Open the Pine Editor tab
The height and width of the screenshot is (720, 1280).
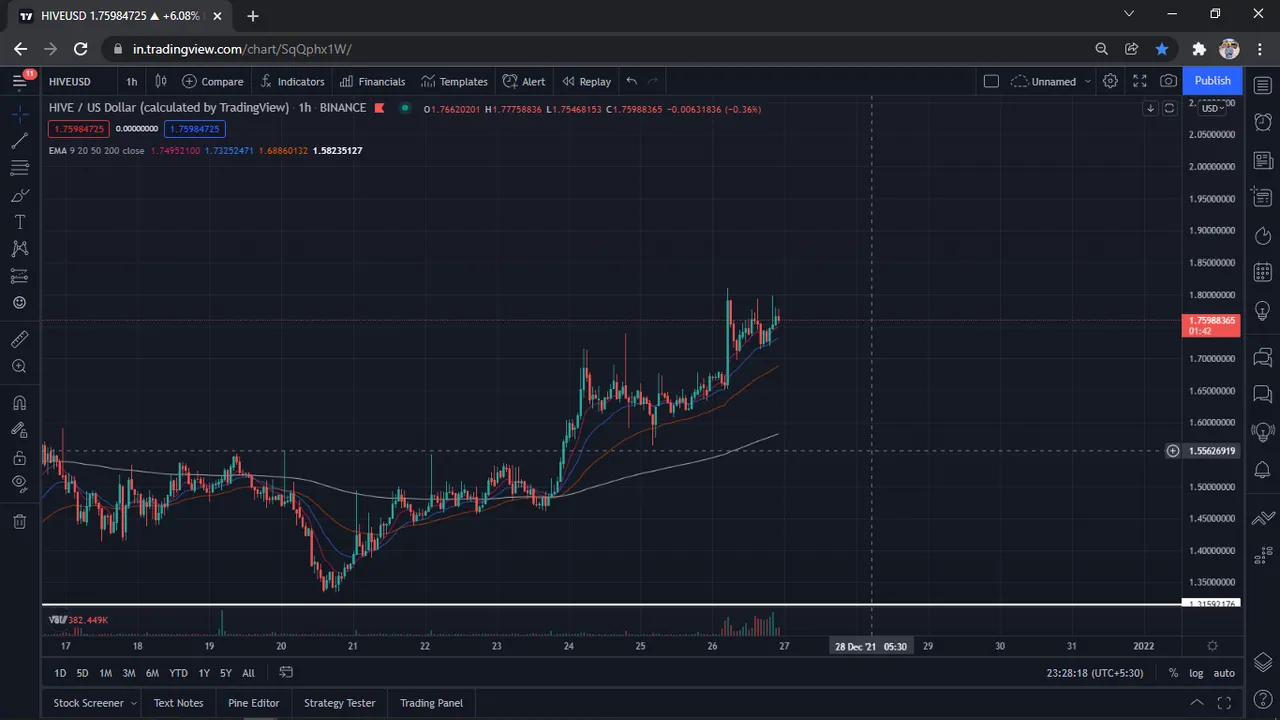[x=253, y=703]
